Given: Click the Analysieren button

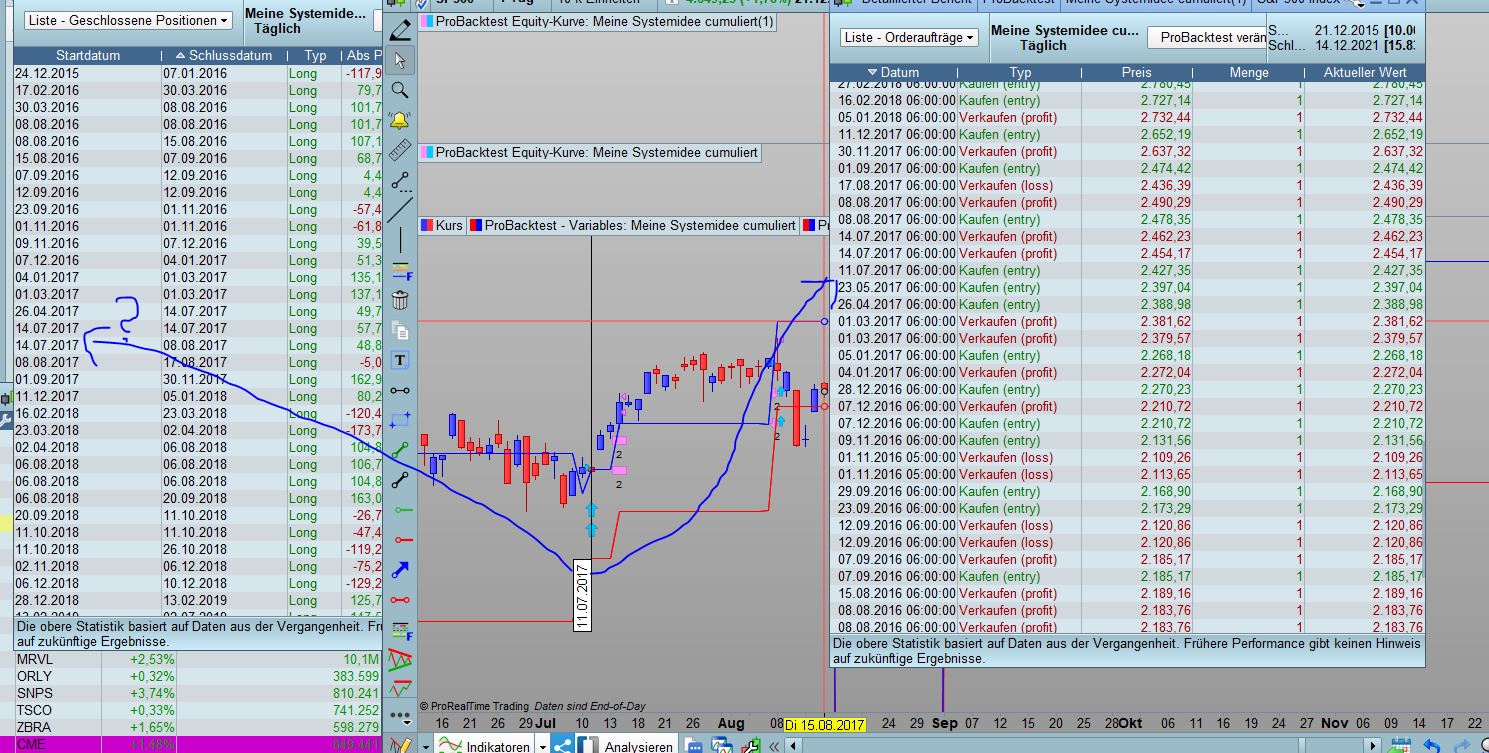Looking at the screenshot, I should [x=627, y=746].
